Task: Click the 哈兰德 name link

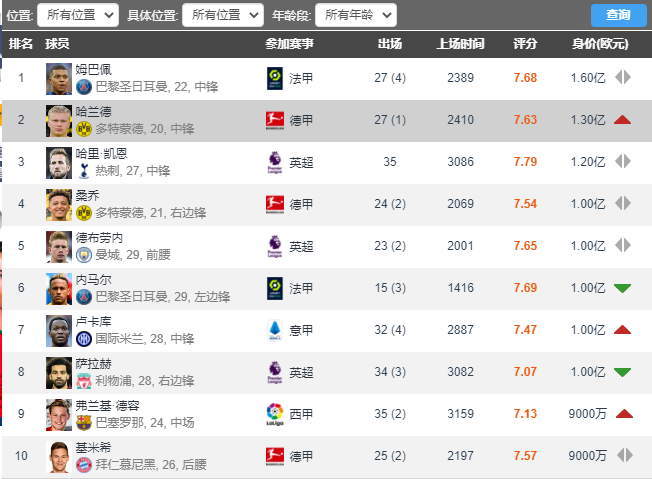Action: (x=93, y=111)
